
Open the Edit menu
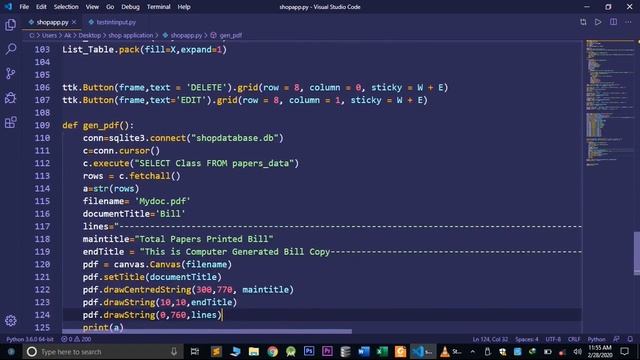(x=41, y=7)
